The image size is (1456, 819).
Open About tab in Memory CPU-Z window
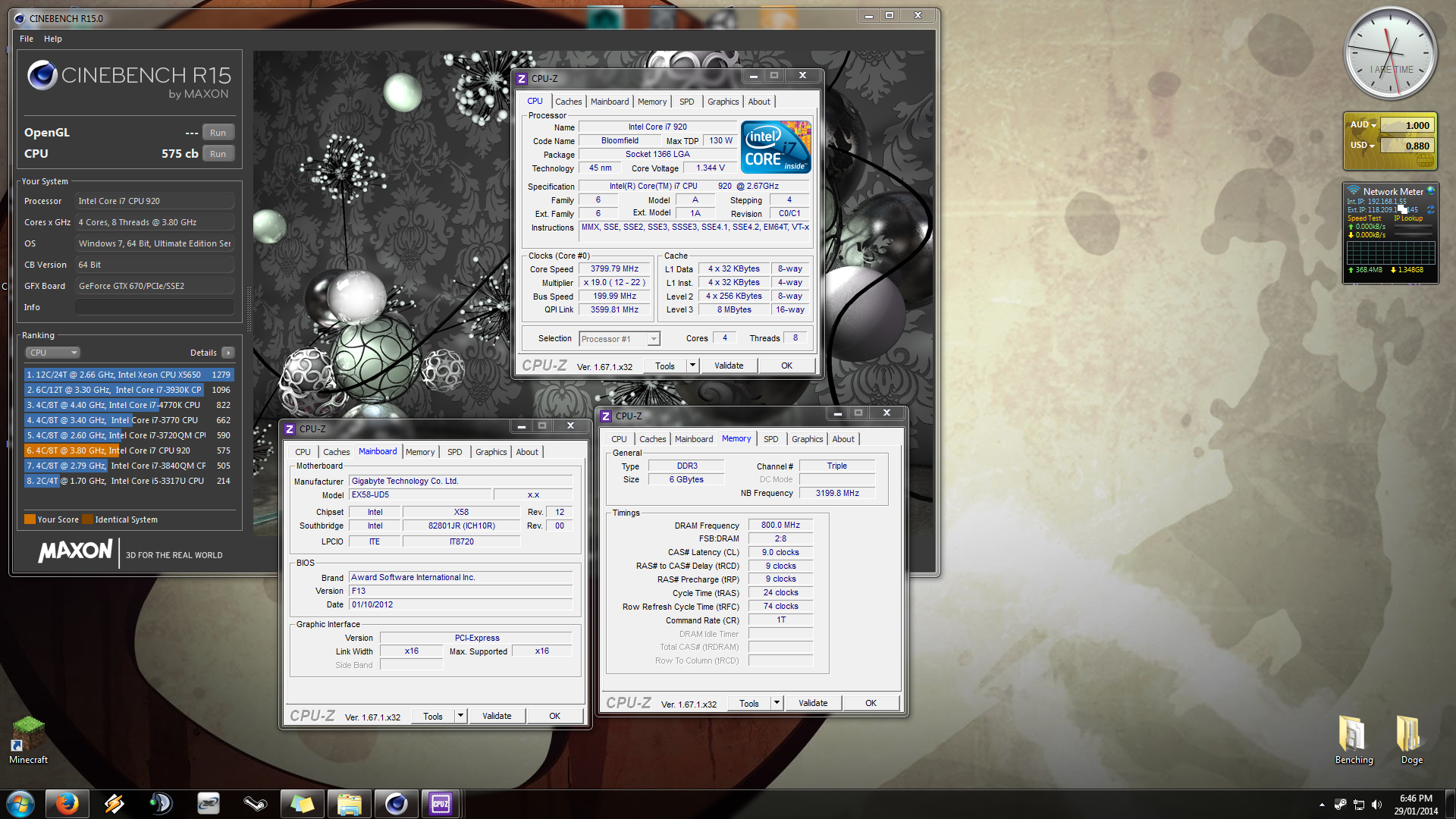click(843, 439)
